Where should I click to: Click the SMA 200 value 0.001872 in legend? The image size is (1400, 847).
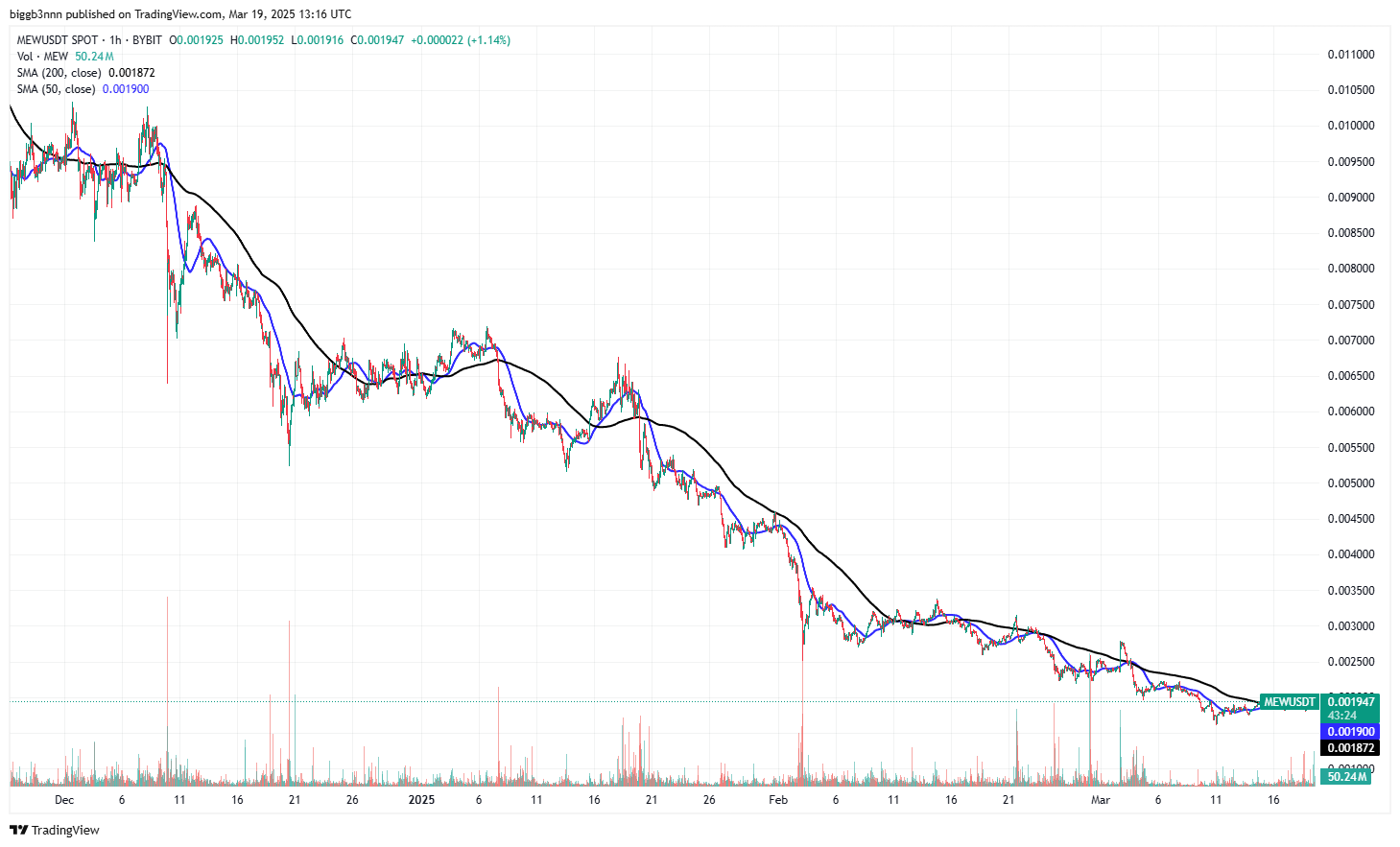(x=131, y=73)
